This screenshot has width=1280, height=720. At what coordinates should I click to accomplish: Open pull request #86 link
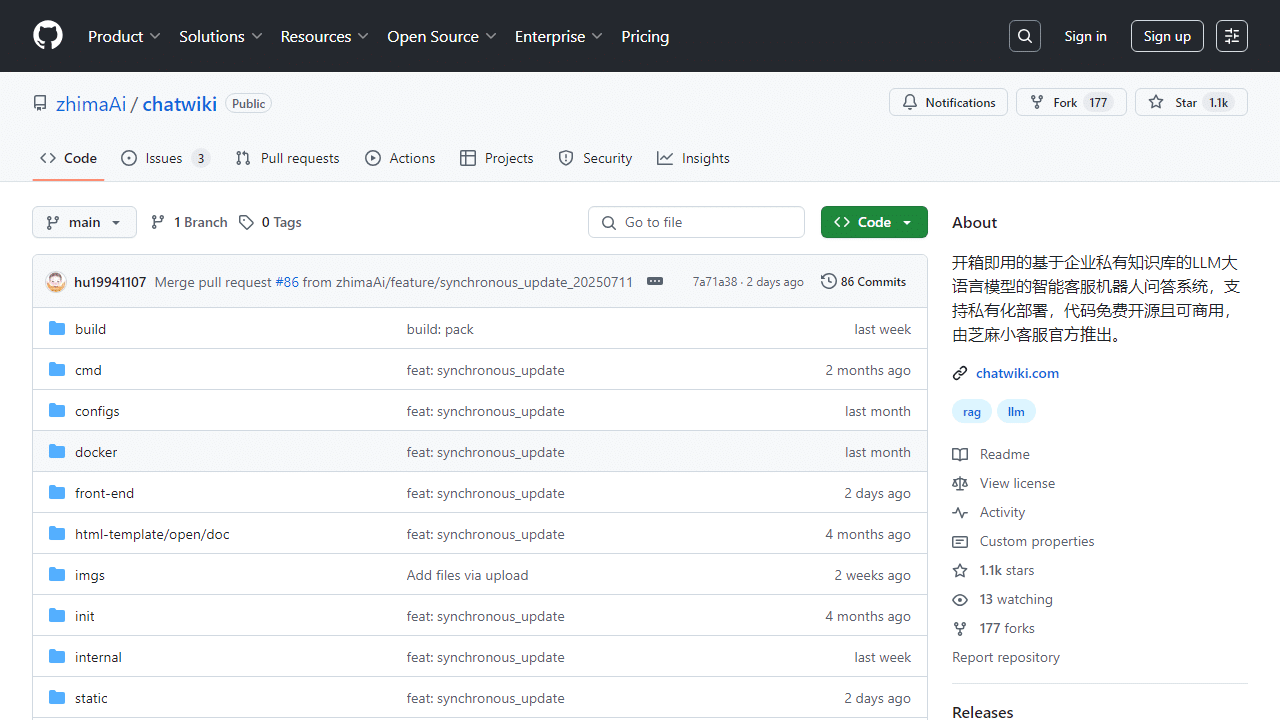coord(287,282)
